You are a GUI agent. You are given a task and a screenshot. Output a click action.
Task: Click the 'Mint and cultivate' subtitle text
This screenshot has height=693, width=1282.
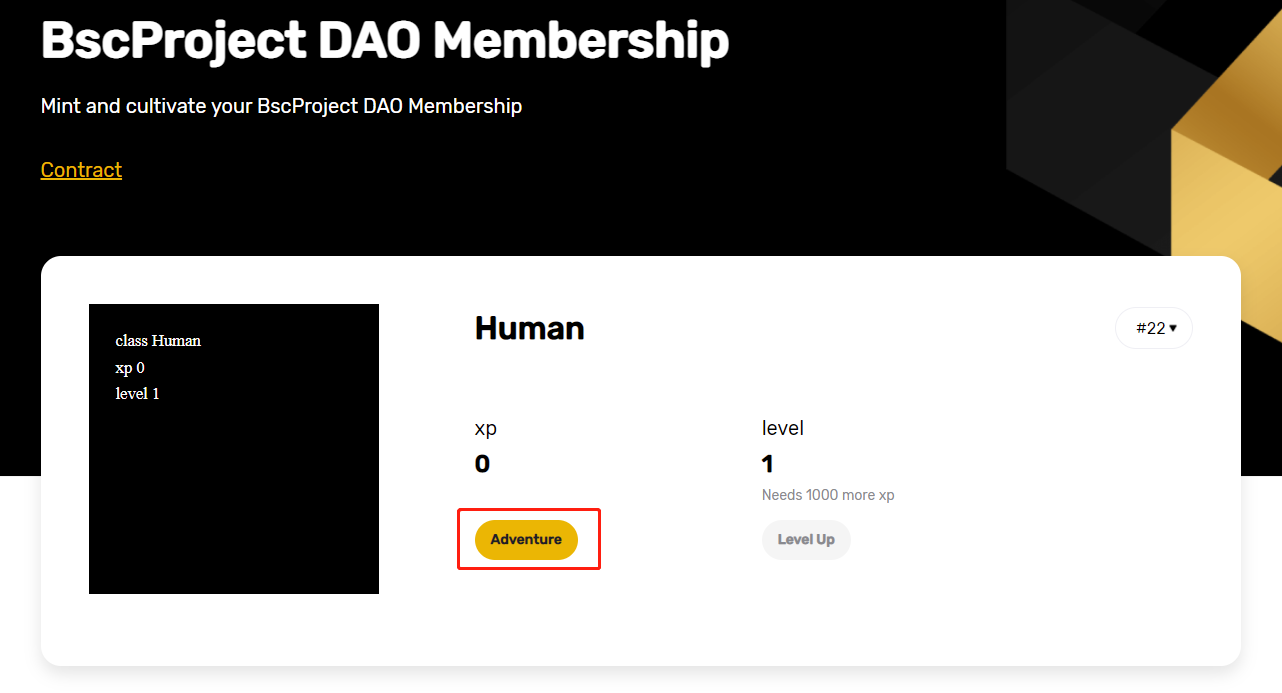281,106
